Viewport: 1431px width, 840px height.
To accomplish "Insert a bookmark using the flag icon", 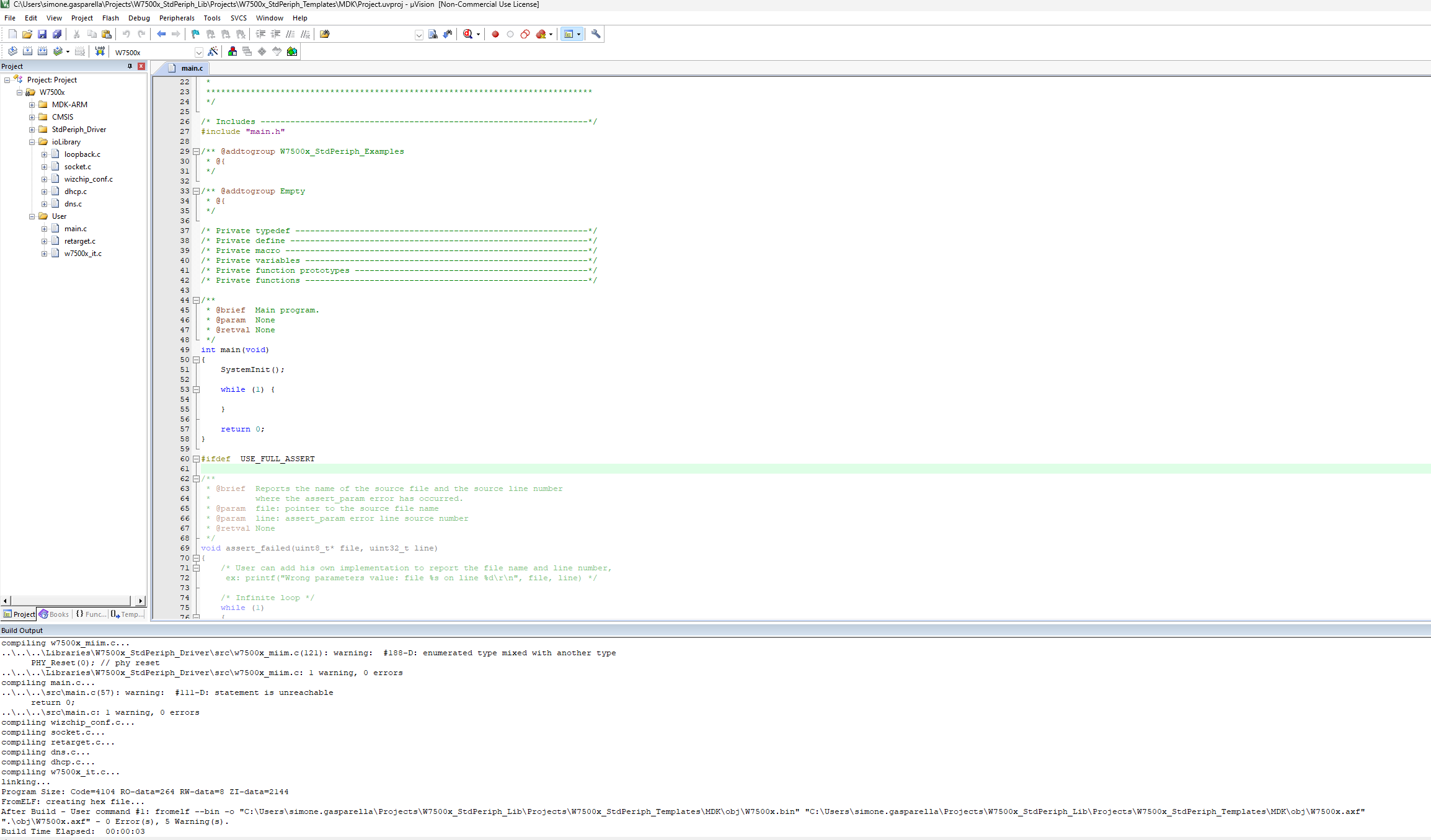I will (195, 34).
